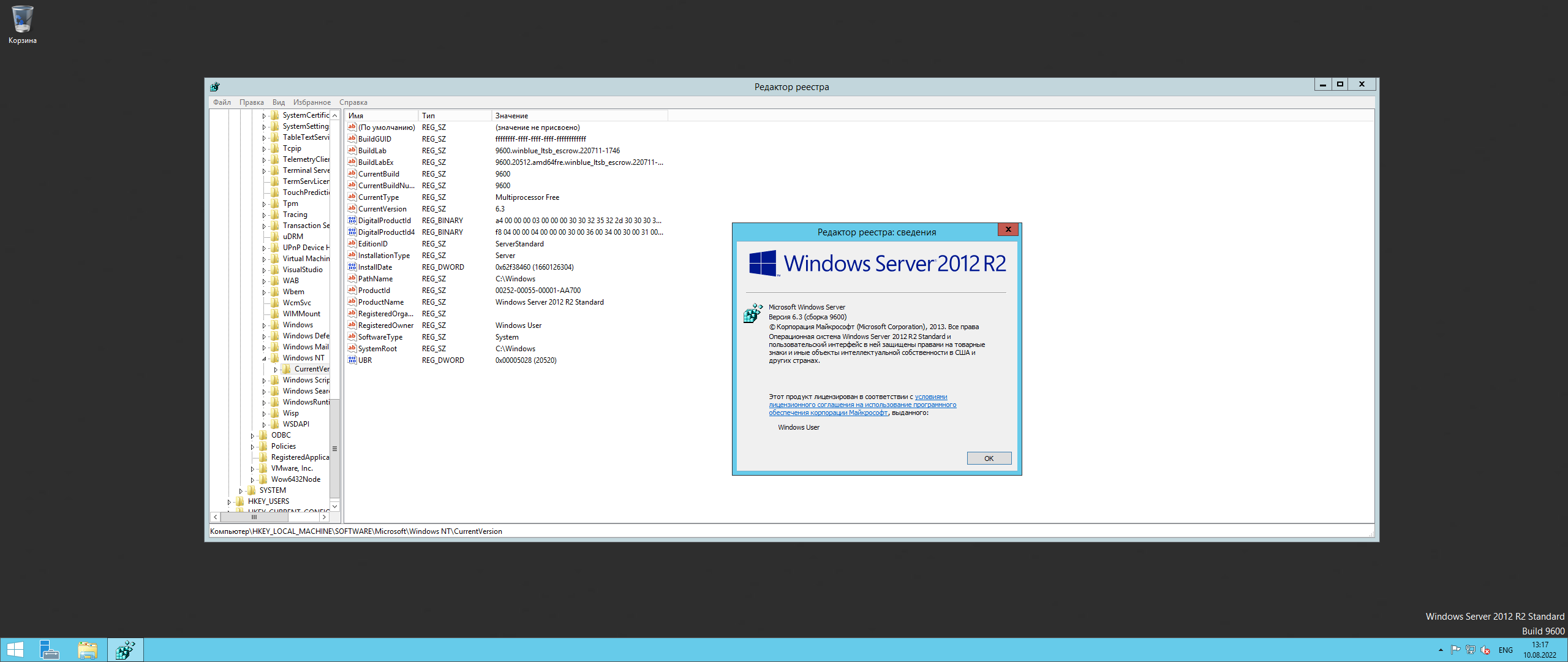The height and width of the screenshot is (662, 1568).
Task: Click the Wbem folder icon
Action: [275, 292]
